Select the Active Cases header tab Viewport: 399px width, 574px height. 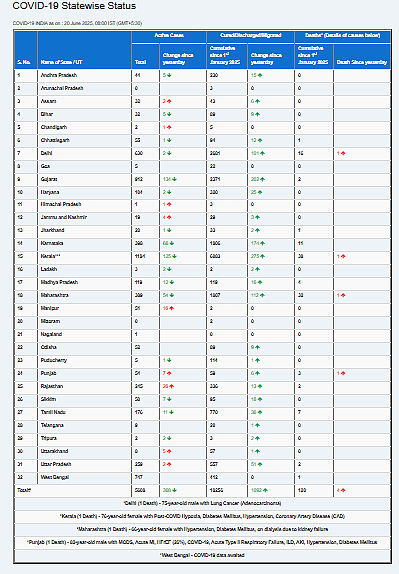[x=169, y=36]
